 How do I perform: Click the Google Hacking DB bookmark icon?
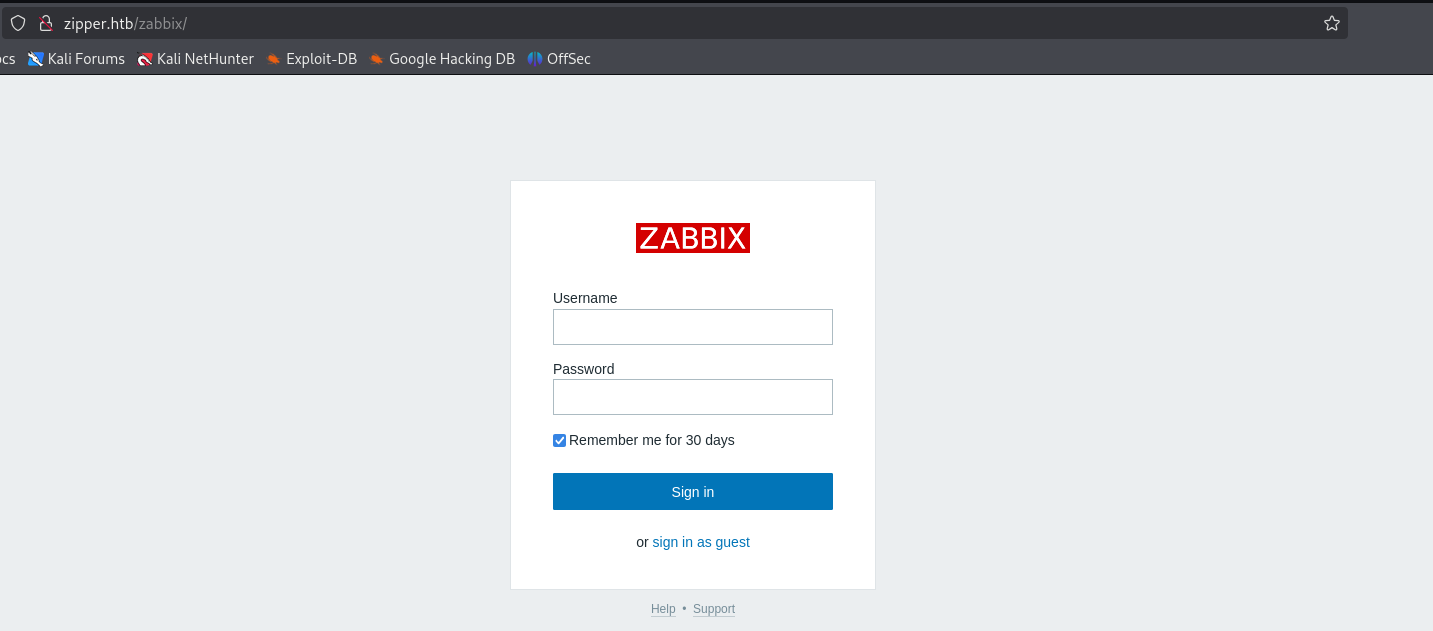pos(377,59)
